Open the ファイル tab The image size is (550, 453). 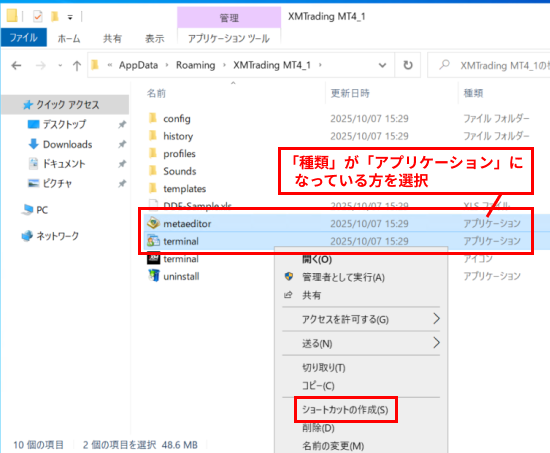pos(24,37)
